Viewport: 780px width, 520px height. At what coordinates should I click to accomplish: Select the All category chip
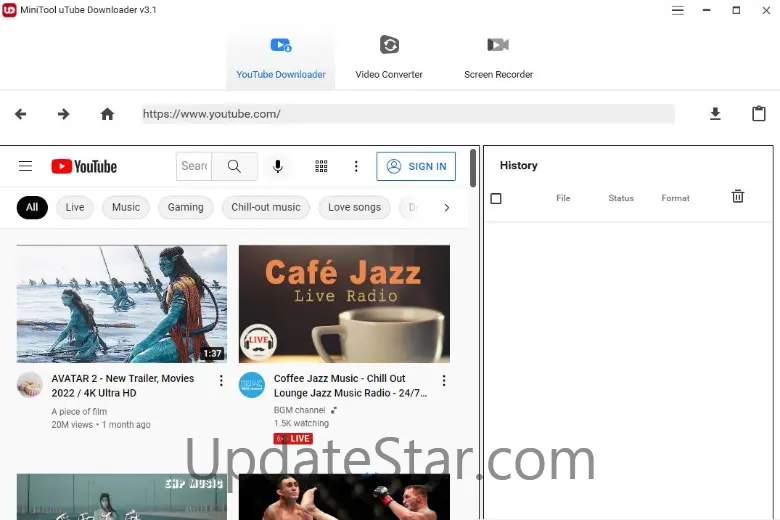pos(32,208)
